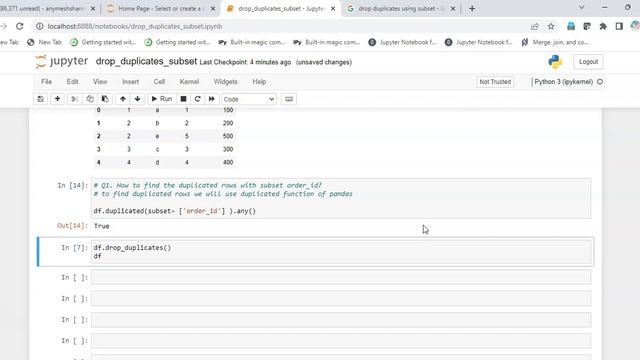
Task: Save the notebook with the floppy icon
Action: [x=40, y=99]
